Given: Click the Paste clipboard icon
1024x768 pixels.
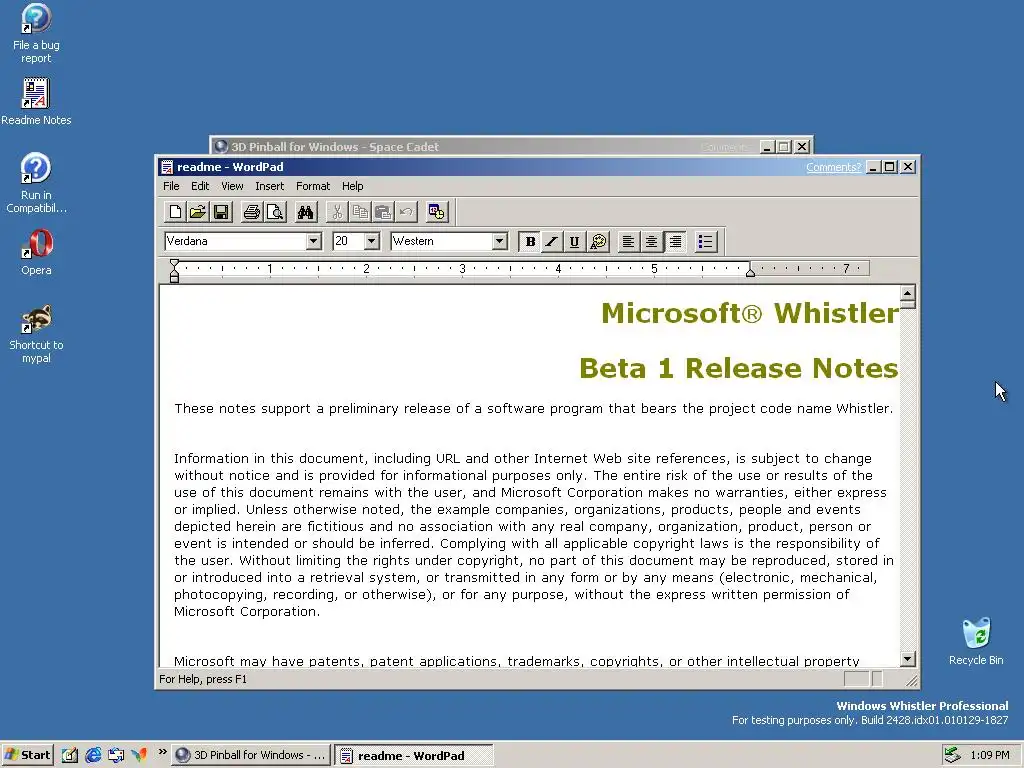Looking at the screenshot, I should coord(383,212).
